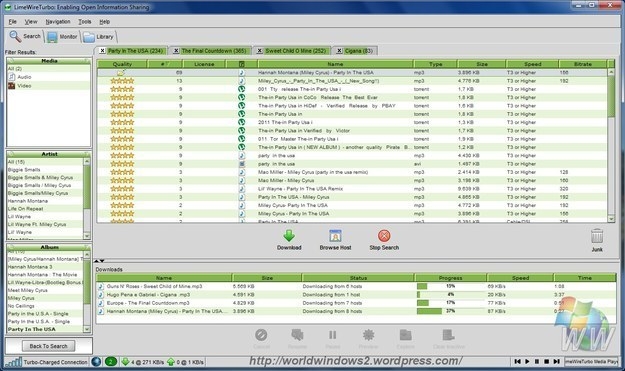Image resolution: width=625 pixels, height=371 pixels.
Task: Close the Cigana search tab
Action: (x=339, y=51)
